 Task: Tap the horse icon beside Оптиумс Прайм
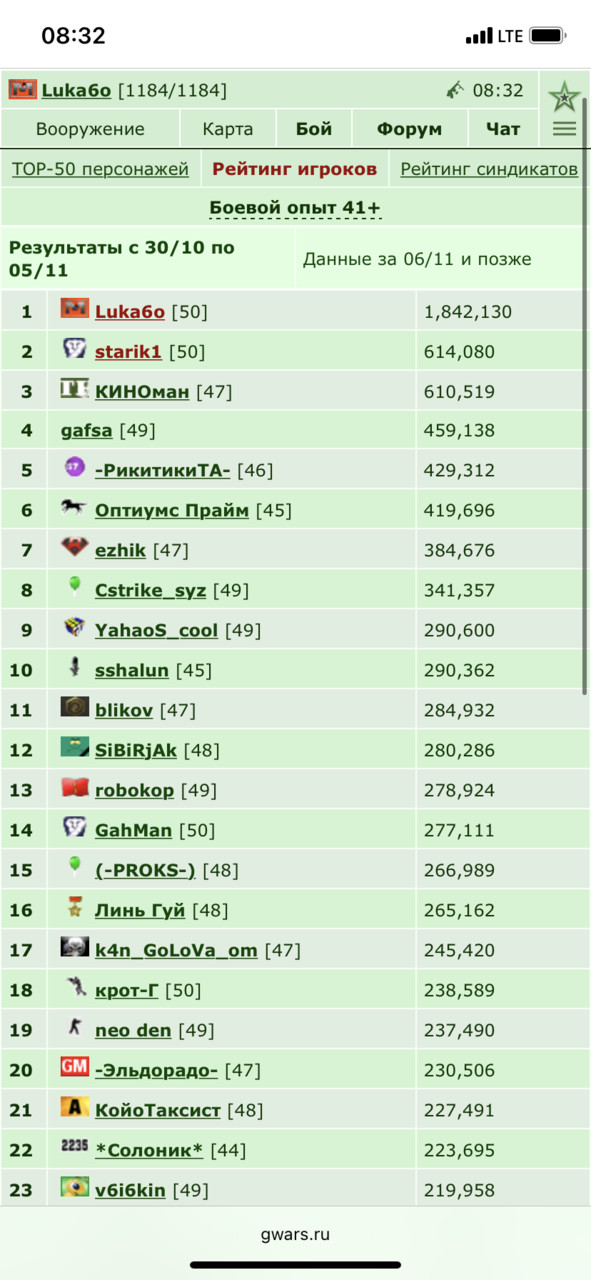[x=73, y=508]
